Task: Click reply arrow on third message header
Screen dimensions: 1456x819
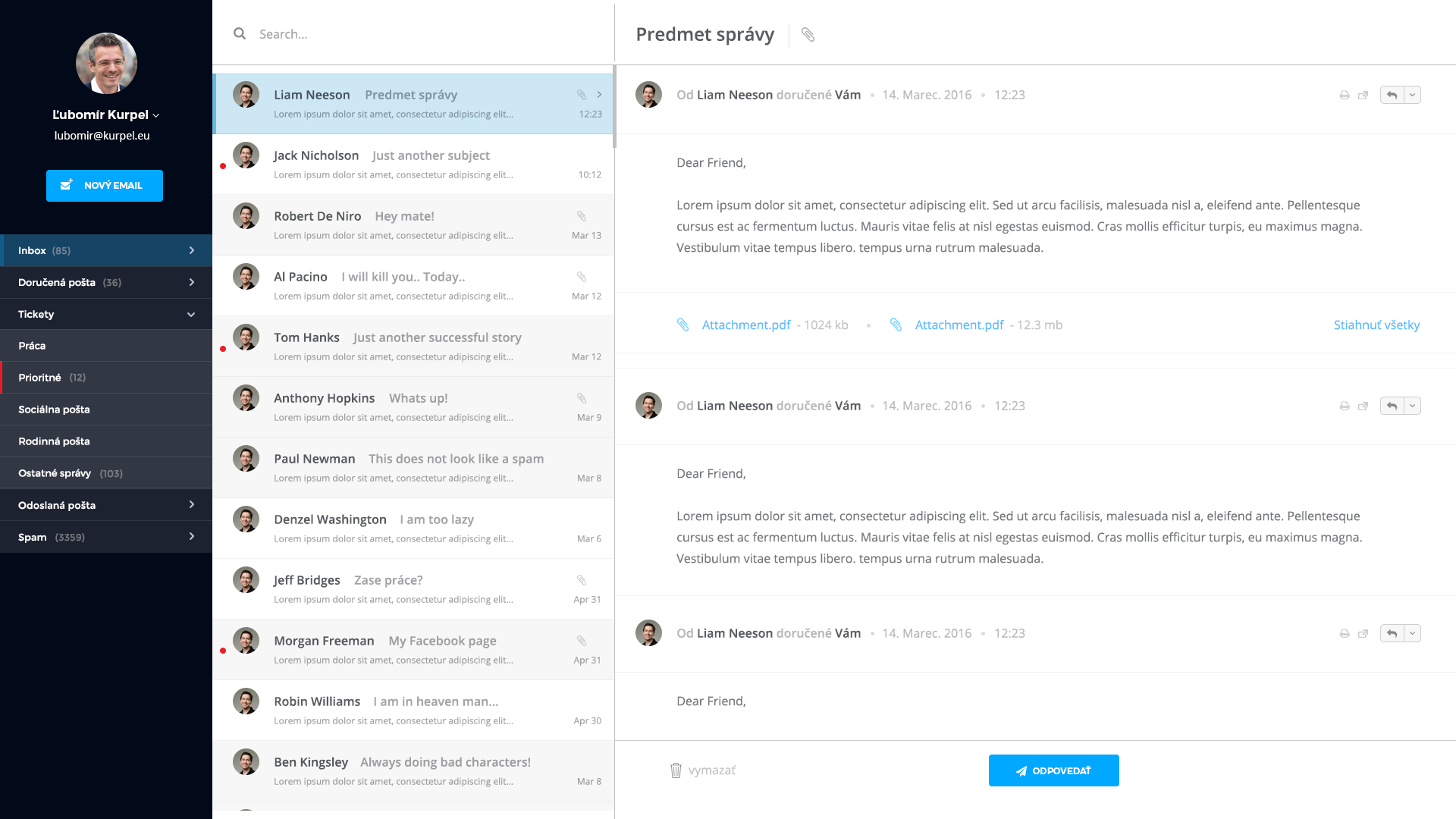Action: [1392, 634]
